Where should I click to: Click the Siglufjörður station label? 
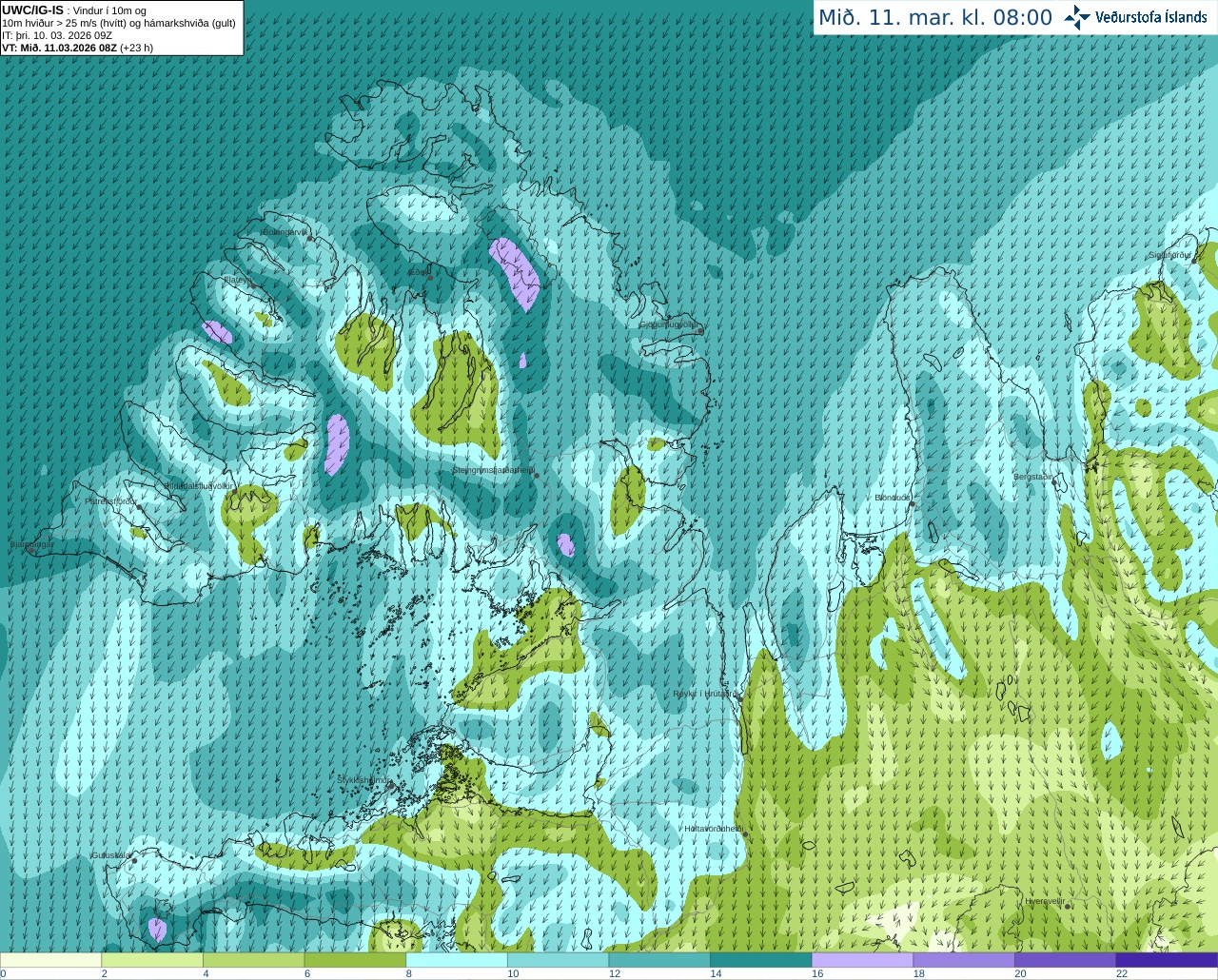click(x=1169, y=255)
